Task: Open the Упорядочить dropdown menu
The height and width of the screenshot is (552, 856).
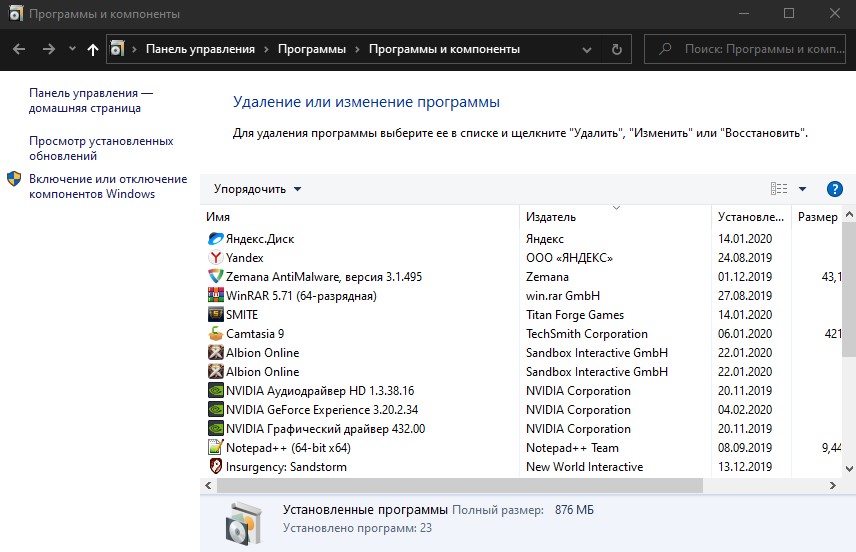Action: [257, 189]
